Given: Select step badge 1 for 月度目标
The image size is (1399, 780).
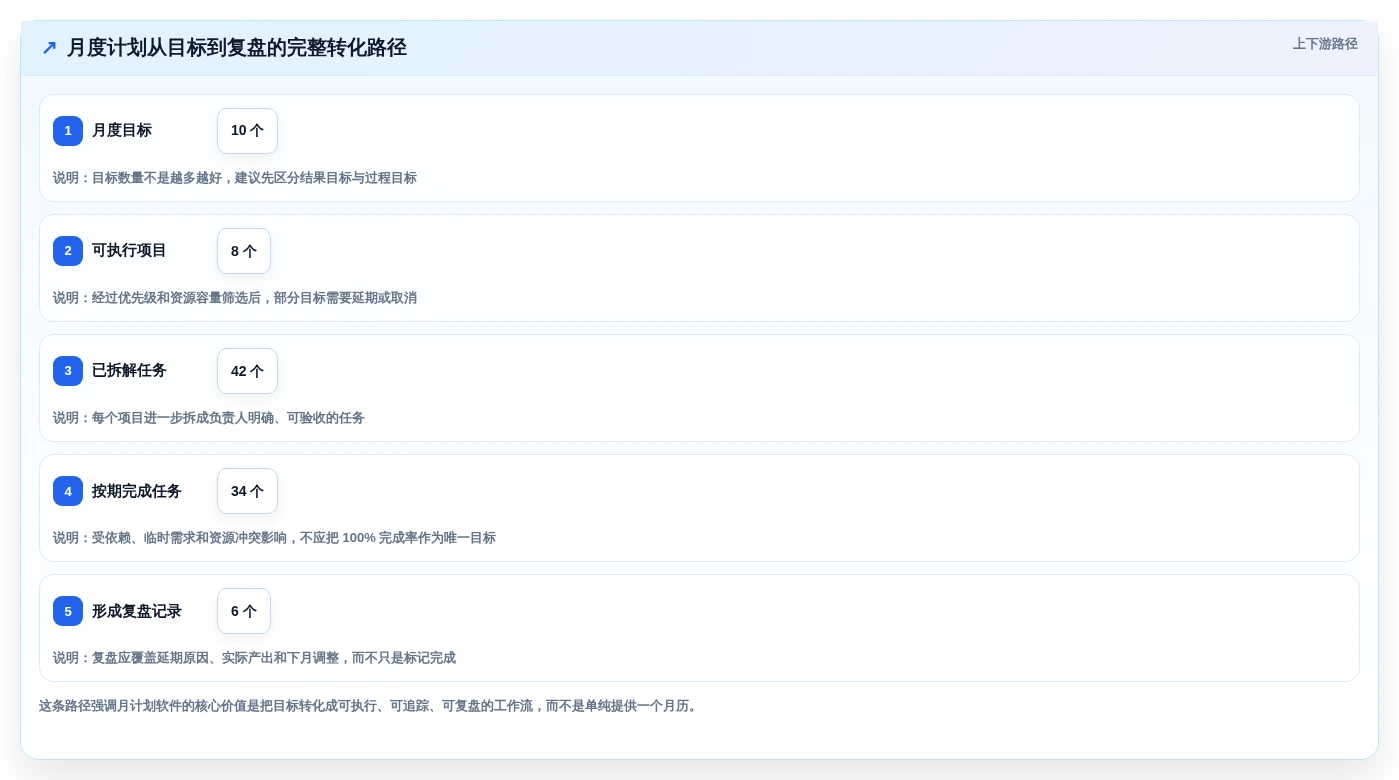Looking at the screenshot, I should click(x=68, y=131).
